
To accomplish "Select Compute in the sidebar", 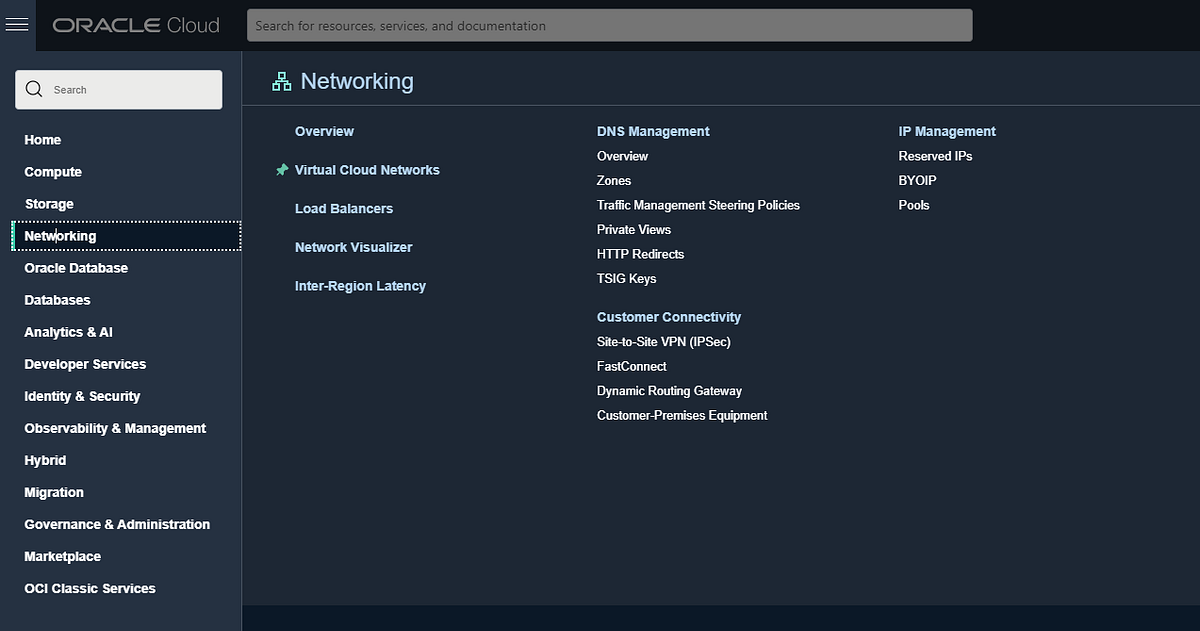I will pyautogui.click(x=52, y=171).
